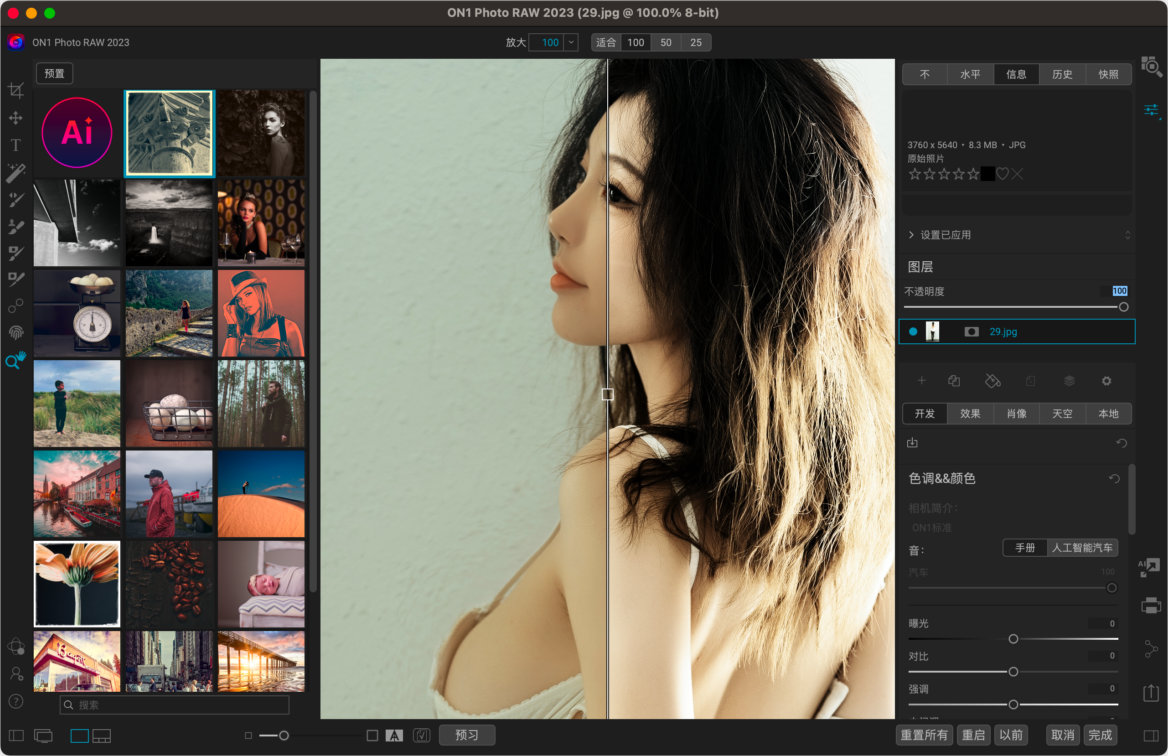Viewport: 1168px width, 756px height.
Task: Open the 设置已应用 up-down stepper menu
Action: (1127, 235)
